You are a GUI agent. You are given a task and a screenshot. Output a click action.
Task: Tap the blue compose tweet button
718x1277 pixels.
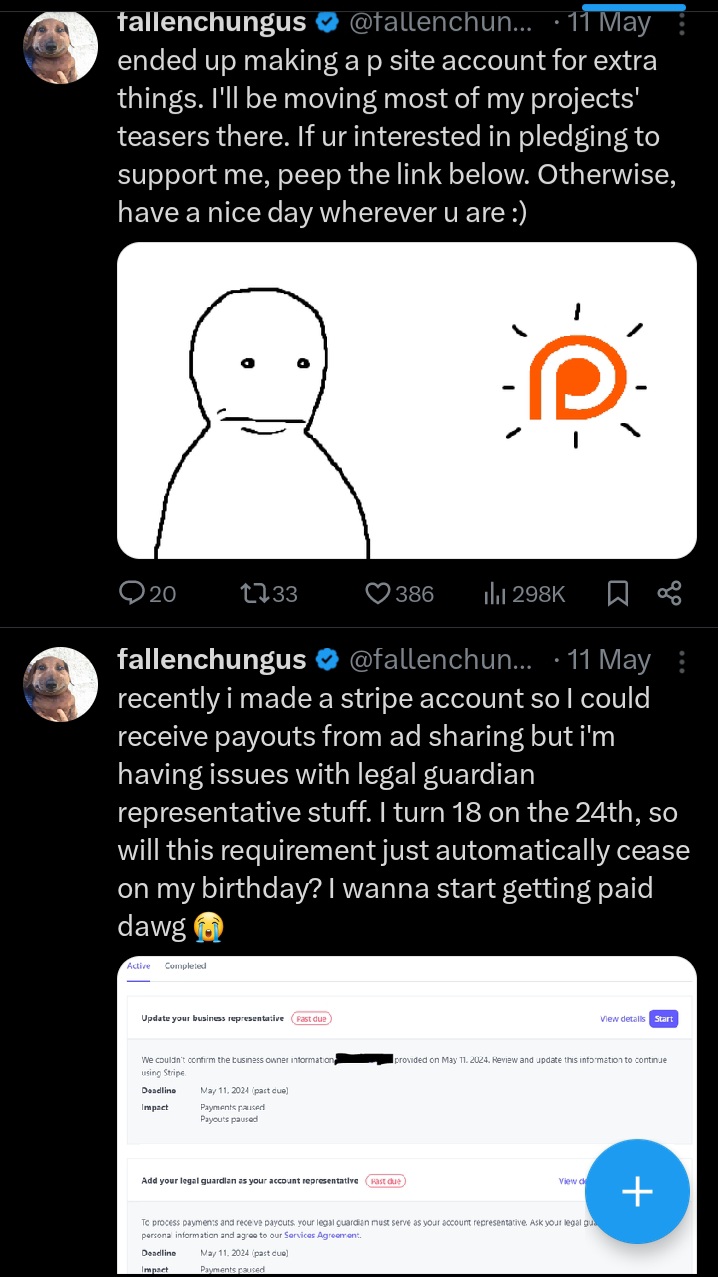(x=637, y=1191)
